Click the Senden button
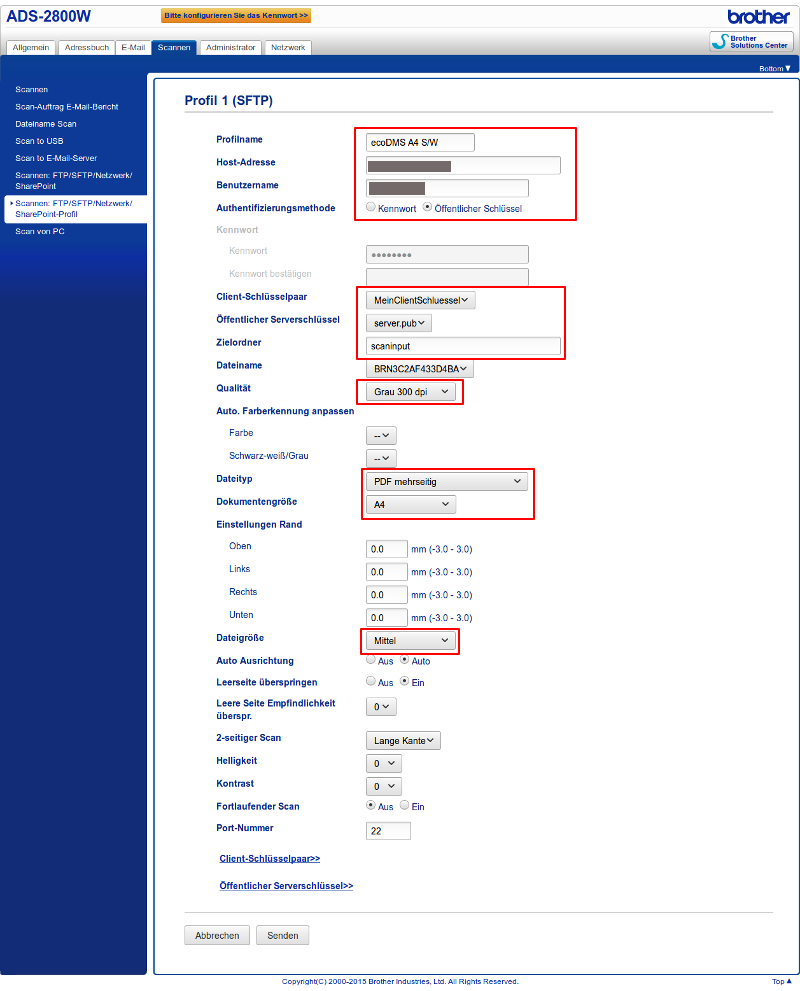This screenshot has width=800, height=991. [282, 935]
